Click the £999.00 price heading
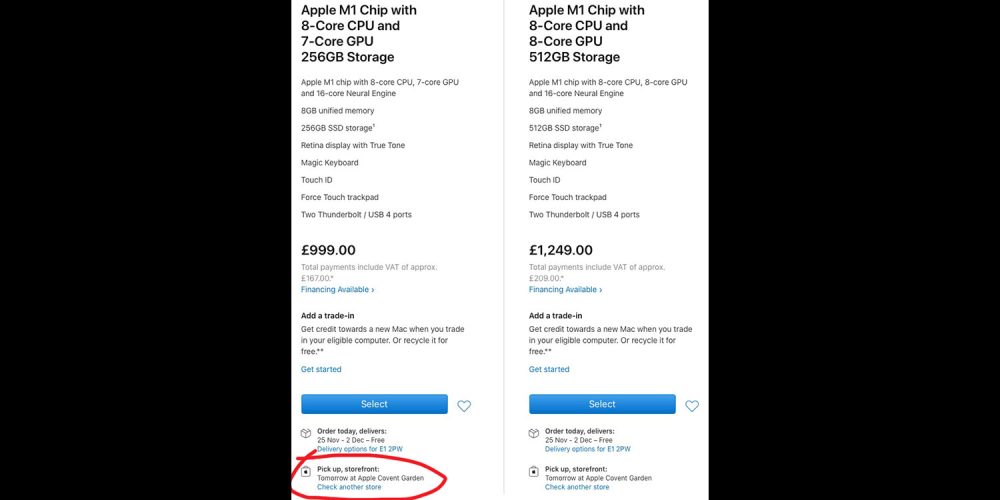This screenshot has width=1000, height=500. coord(328,250)
